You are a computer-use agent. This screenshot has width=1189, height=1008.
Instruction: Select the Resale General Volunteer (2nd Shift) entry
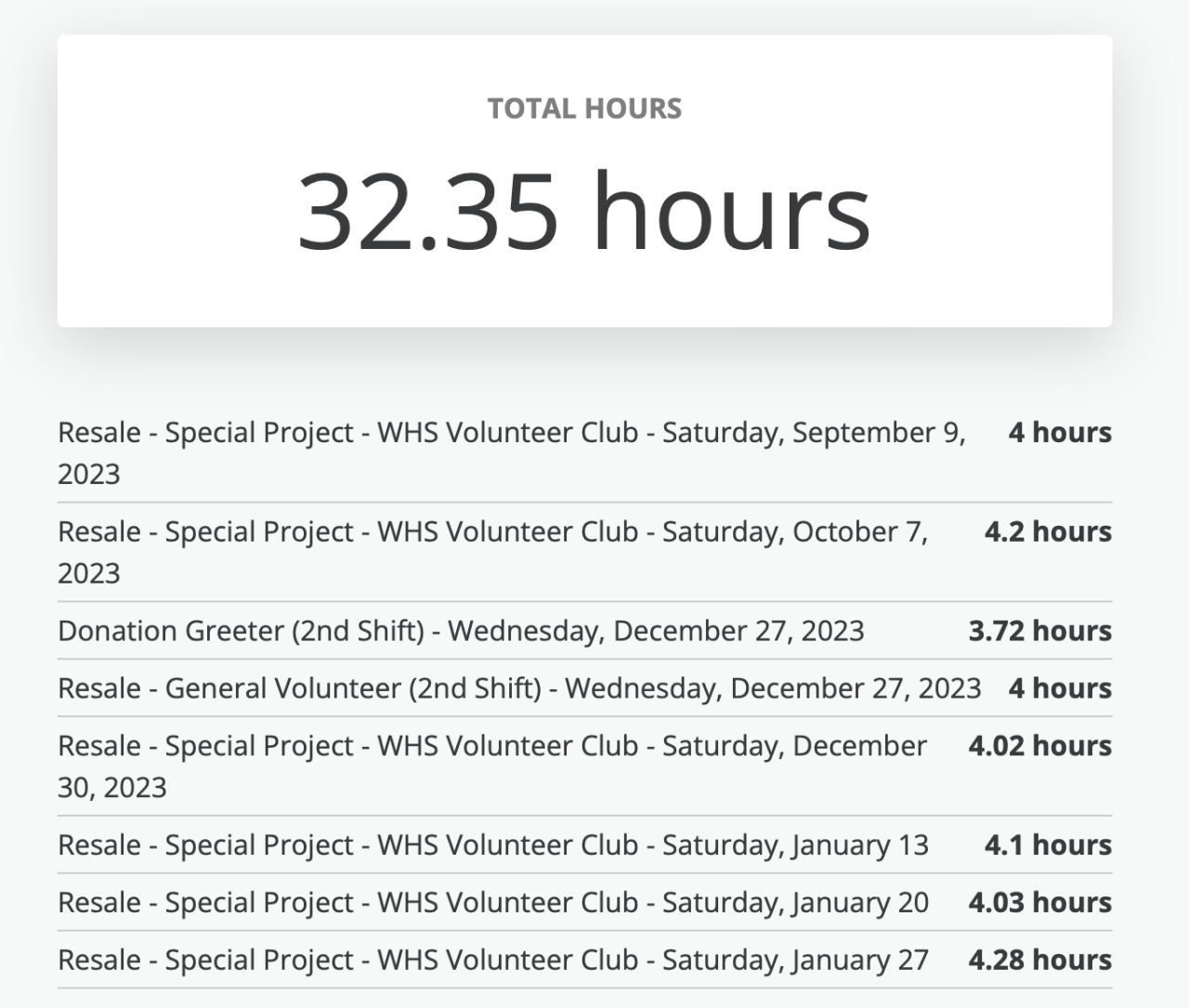(x=518, y=688)
